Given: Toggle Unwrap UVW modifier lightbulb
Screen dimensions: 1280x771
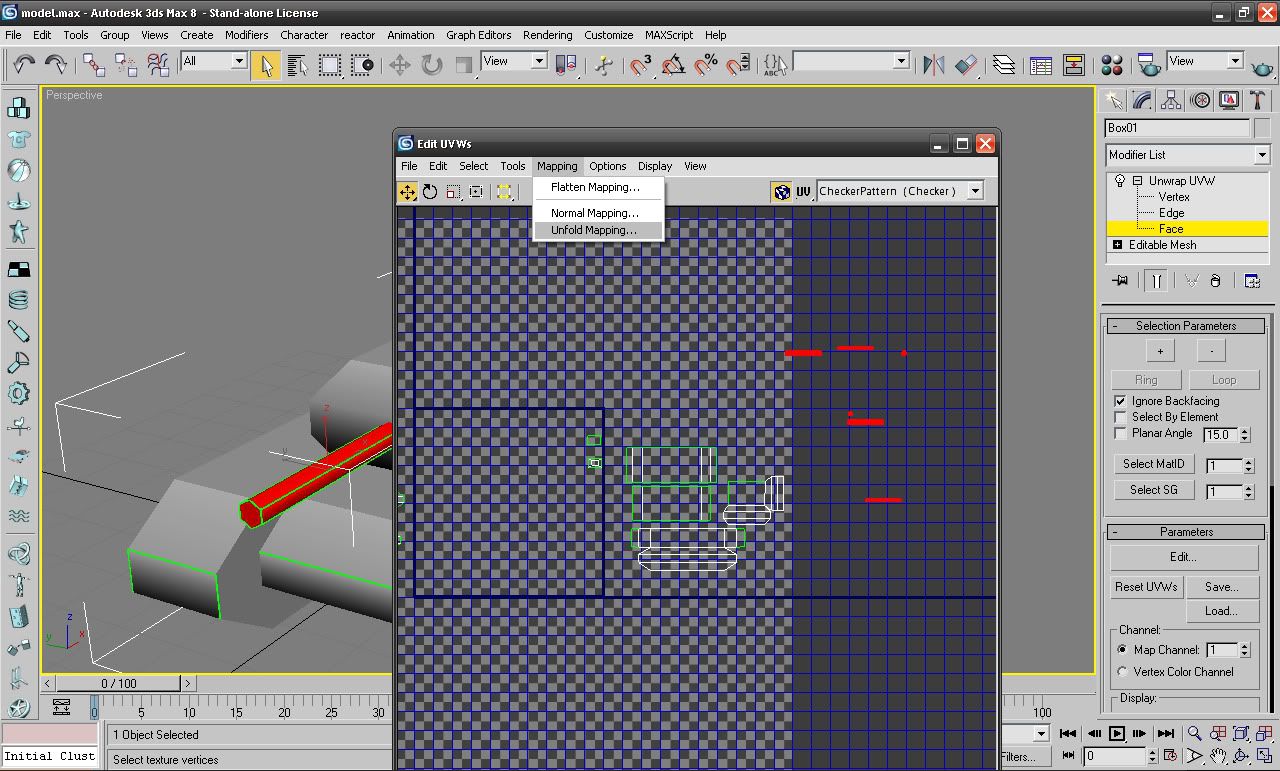Looking at the screenshot, I should [x=1120, y=181].
